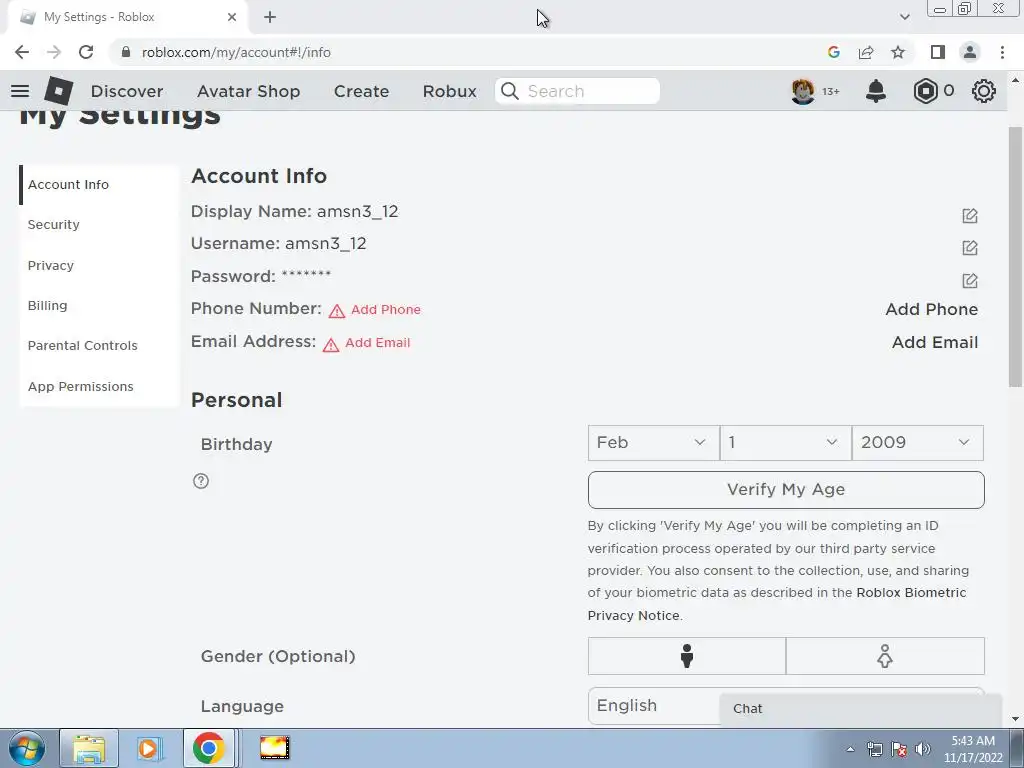Open a new browser tab
This screenshot has width=1024, height=768.
pyautogui.click(x=270, y=17)
